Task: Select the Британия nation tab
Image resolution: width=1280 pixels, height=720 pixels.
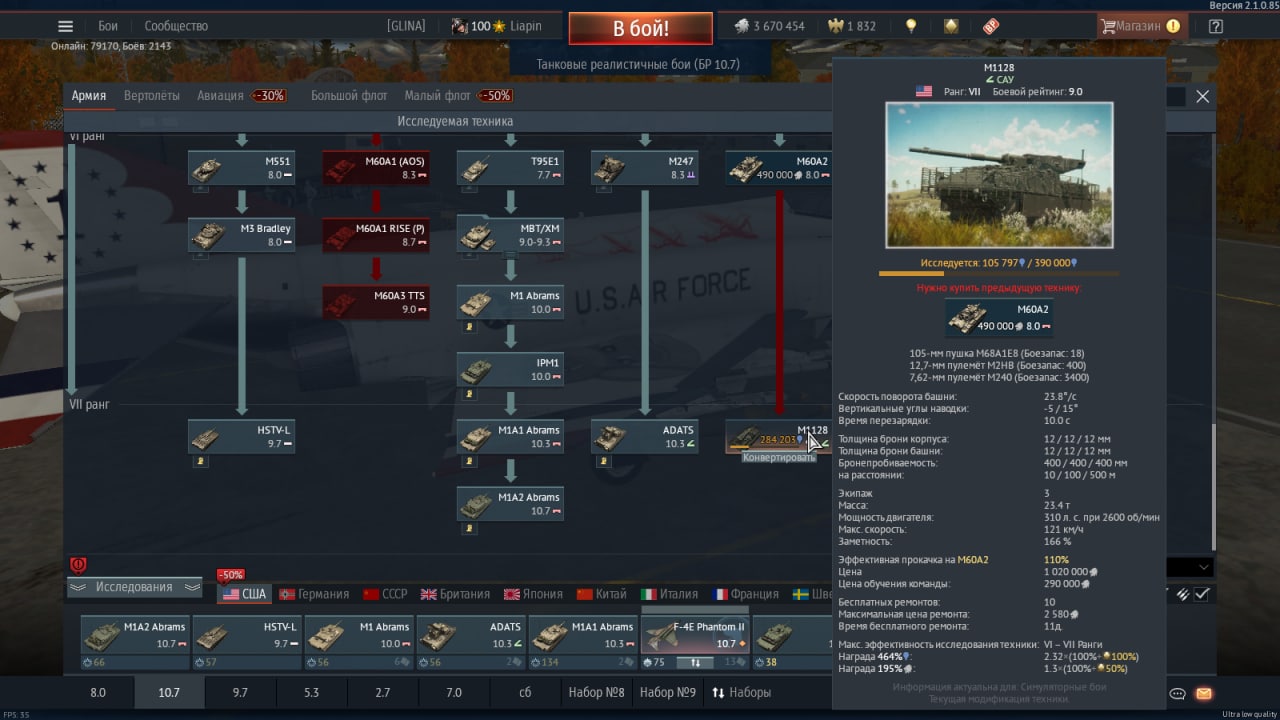Action: pyautogui.click(x=455, y=594)
